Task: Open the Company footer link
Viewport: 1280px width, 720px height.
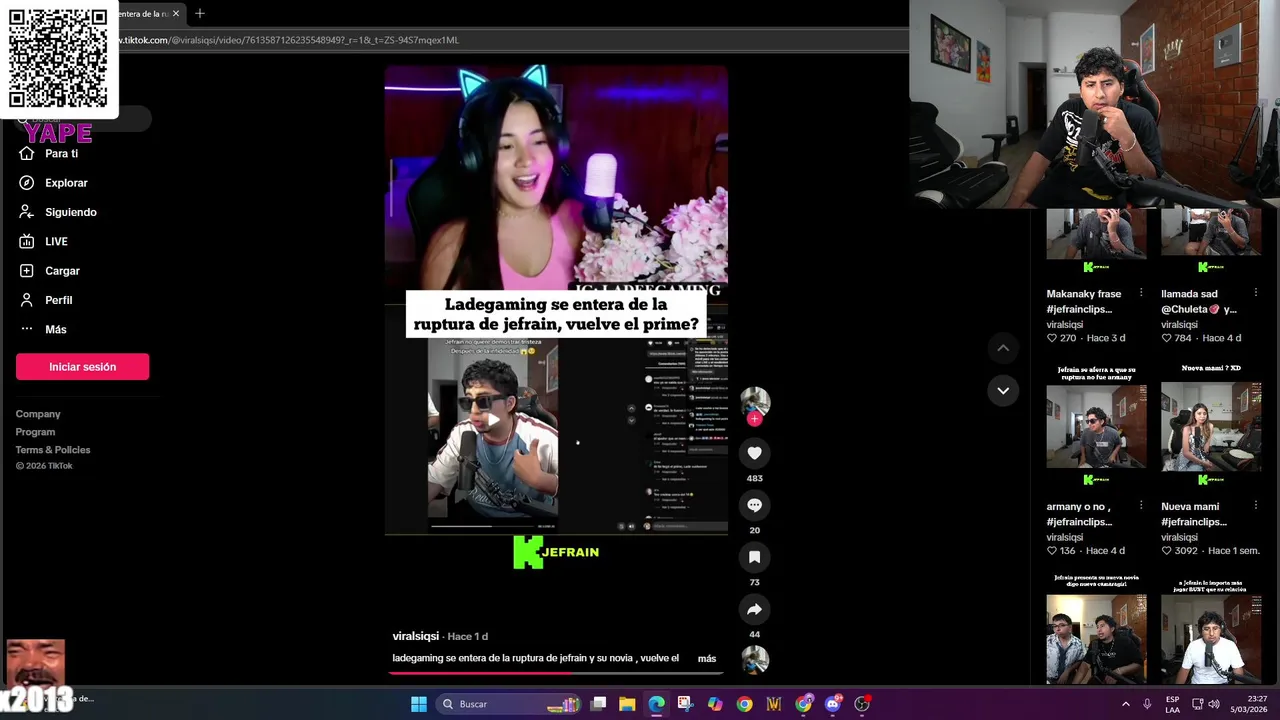Action: point(38,414)
